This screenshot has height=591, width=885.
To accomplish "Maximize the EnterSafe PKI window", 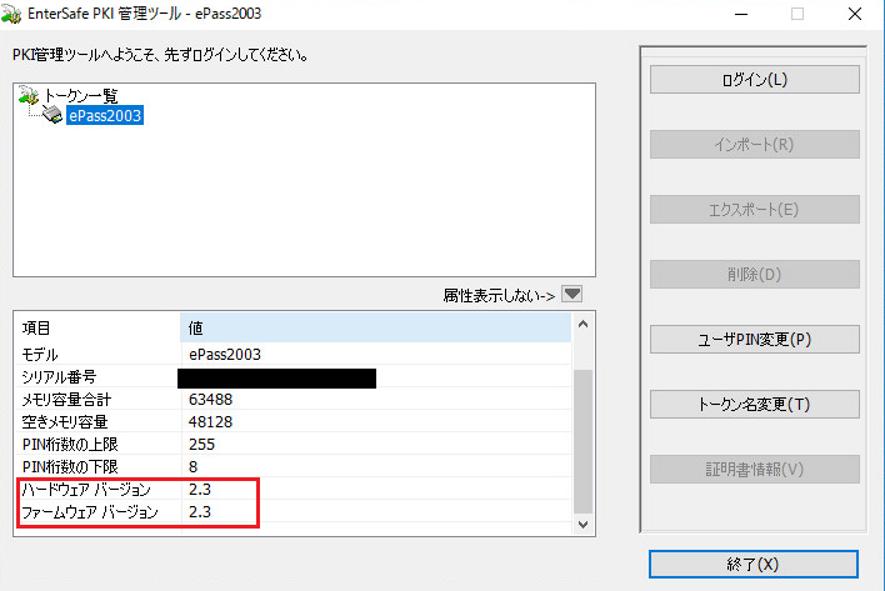I will (x=797, y=14).
